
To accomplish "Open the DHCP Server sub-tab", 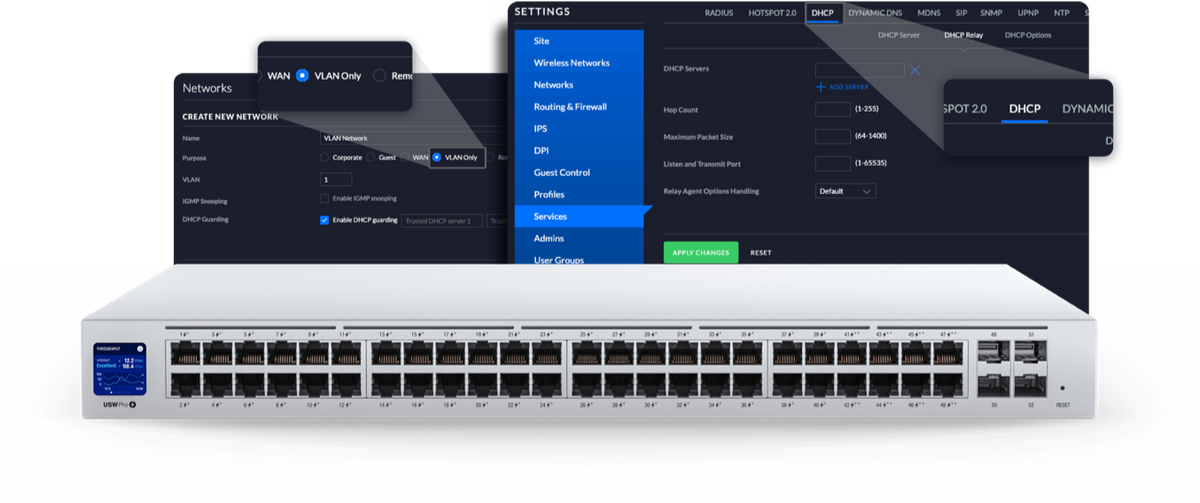I will (898, 35).
